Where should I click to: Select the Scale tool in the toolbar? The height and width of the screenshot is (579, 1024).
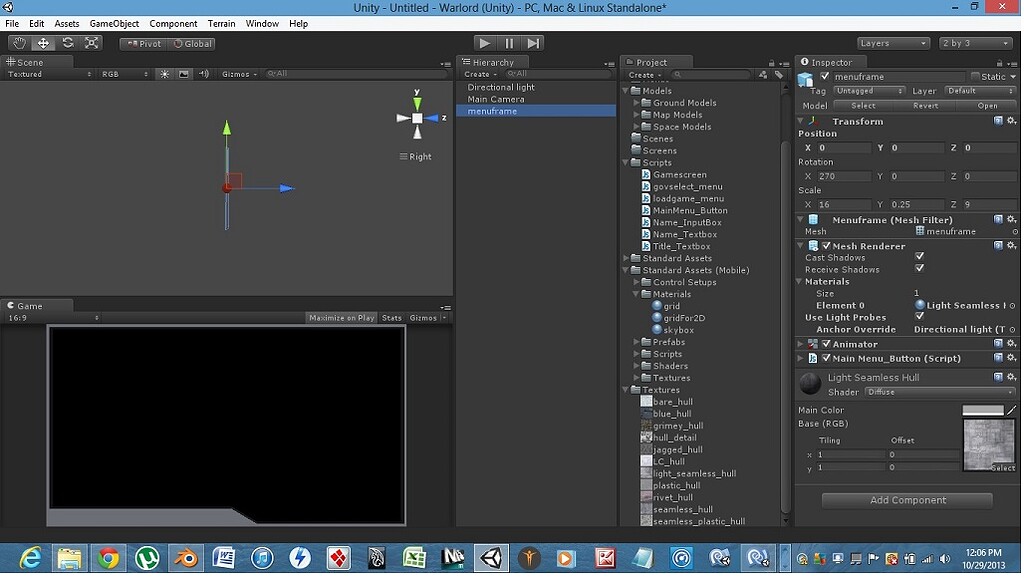(x=92, y=43)
